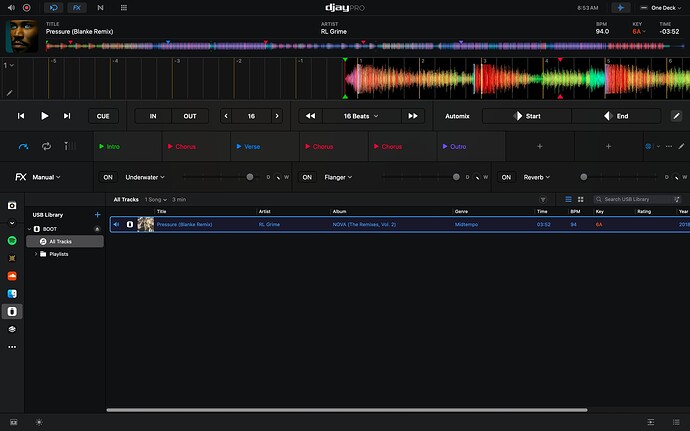Open the 1 Song dropdown

coord(156,199)
